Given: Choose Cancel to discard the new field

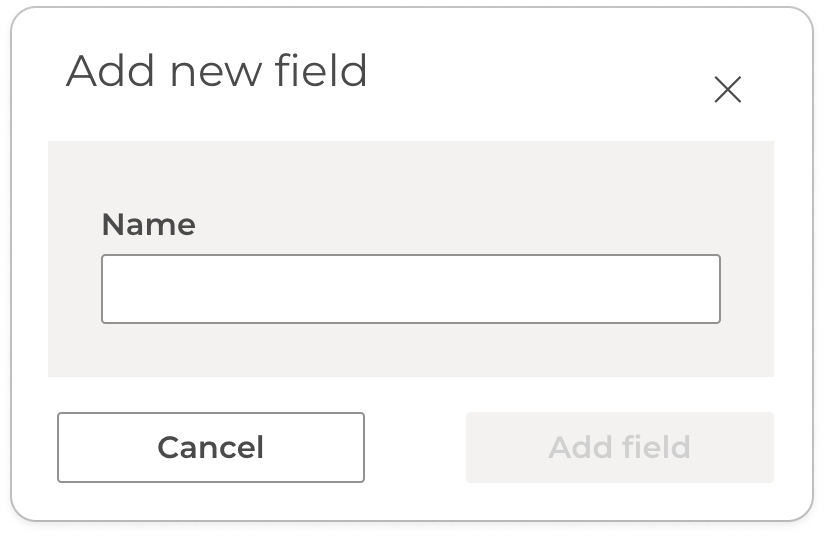Looking at the screenshot, I should (211, 447).
